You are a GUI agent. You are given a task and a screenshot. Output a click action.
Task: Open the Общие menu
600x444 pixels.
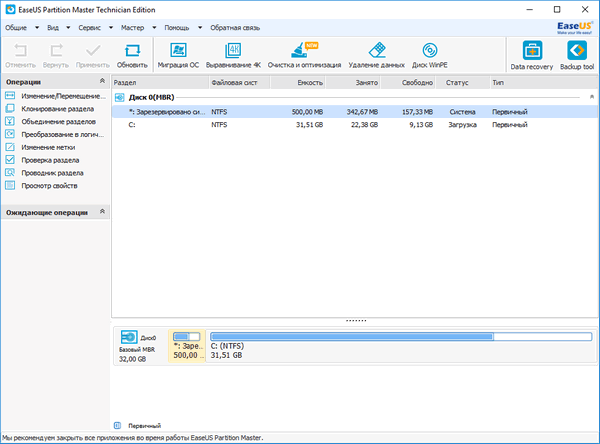click(16, 28)
